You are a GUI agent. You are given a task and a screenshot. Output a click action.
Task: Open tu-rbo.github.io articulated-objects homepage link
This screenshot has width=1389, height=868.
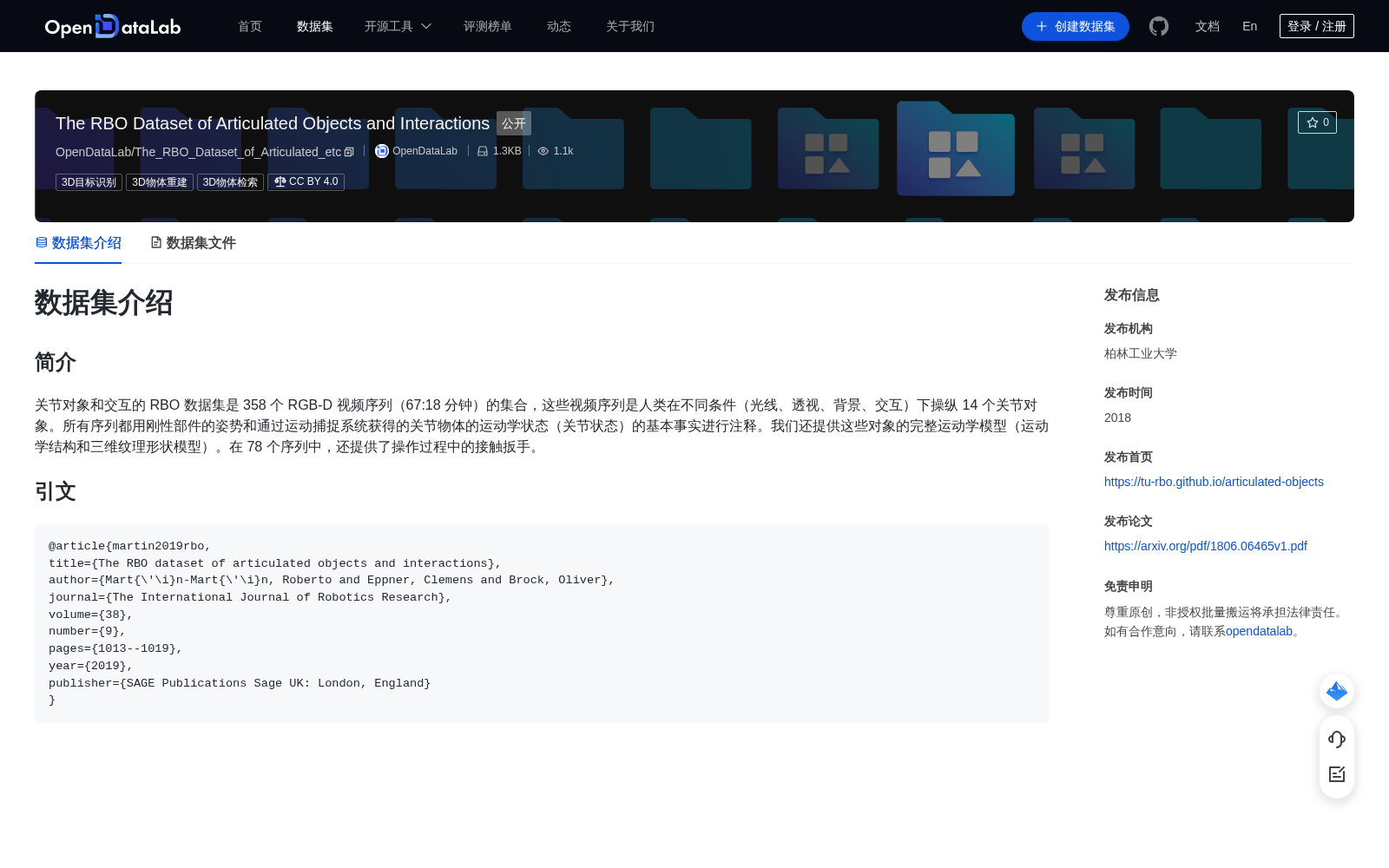(1214, 482)
